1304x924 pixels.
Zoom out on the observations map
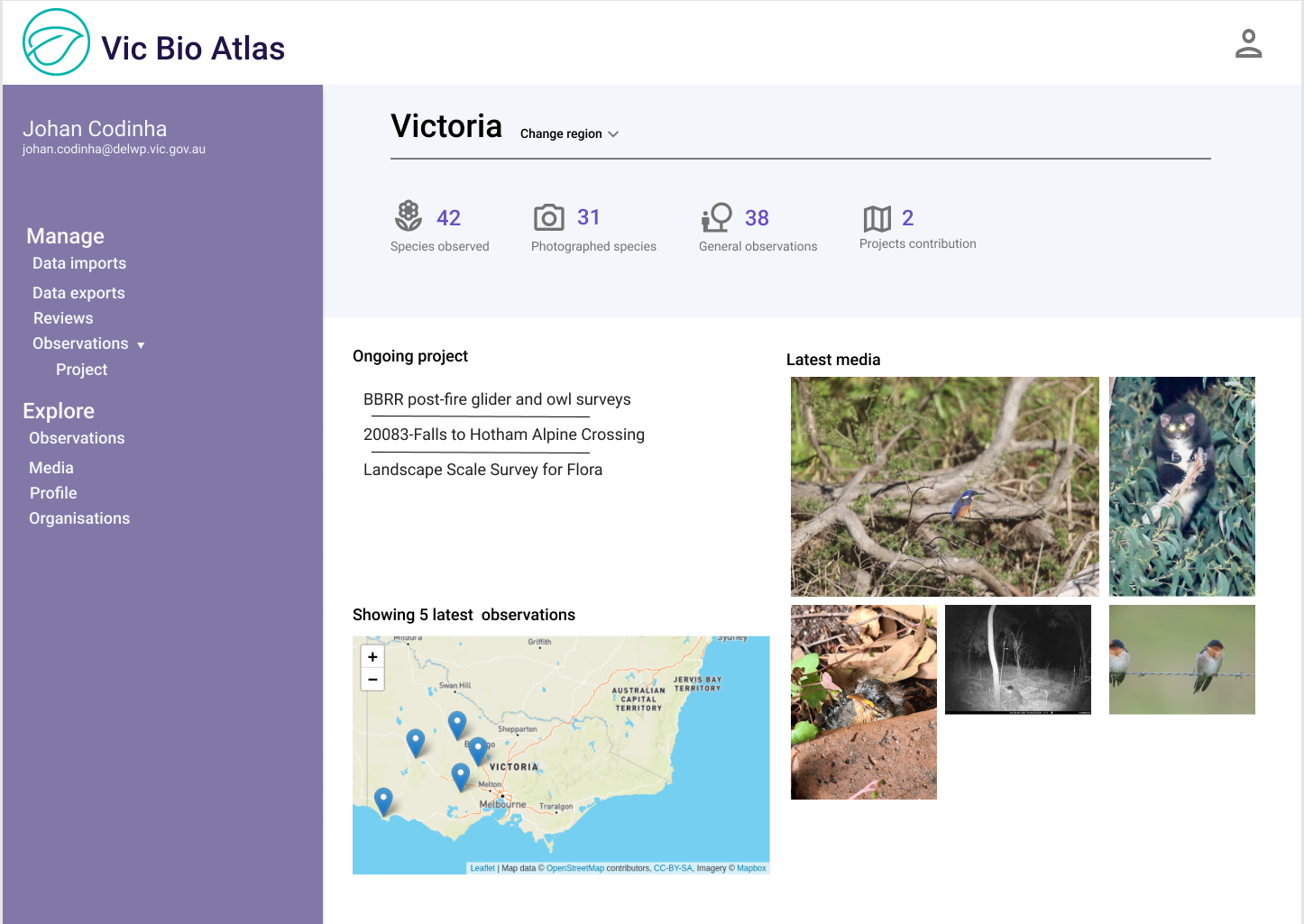coord(372,680)
